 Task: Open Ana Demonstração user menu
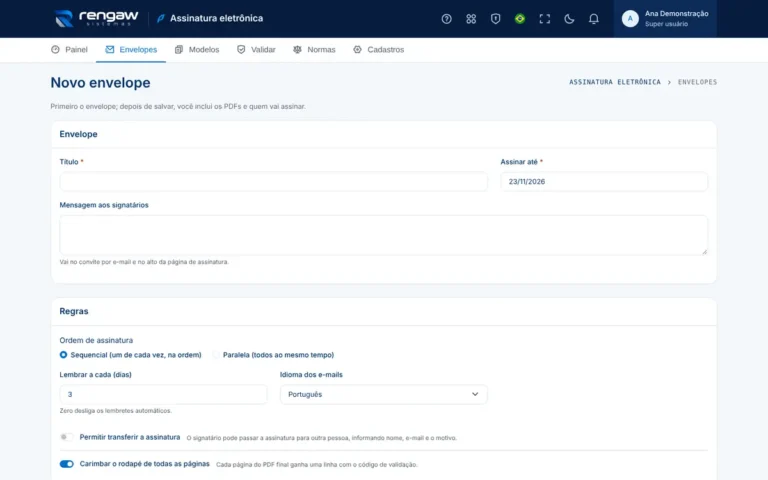point(665,19)
